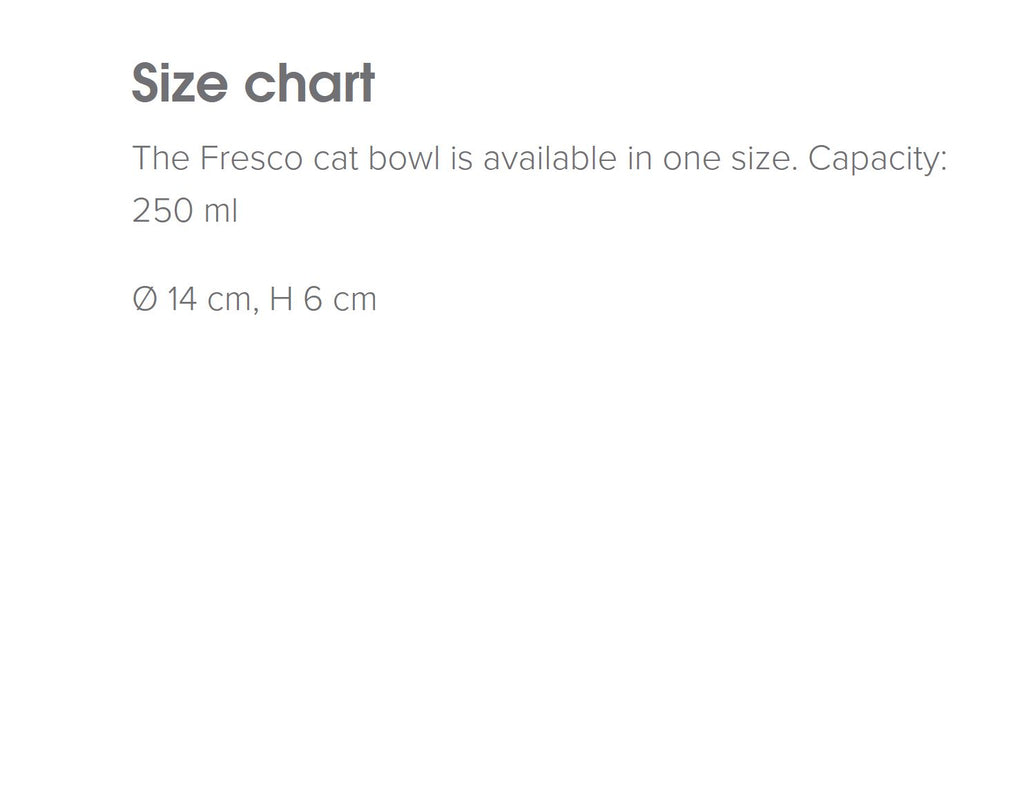The image size is (1024, 804).
Task: Click the "H" height label
Action: [281, 299]
